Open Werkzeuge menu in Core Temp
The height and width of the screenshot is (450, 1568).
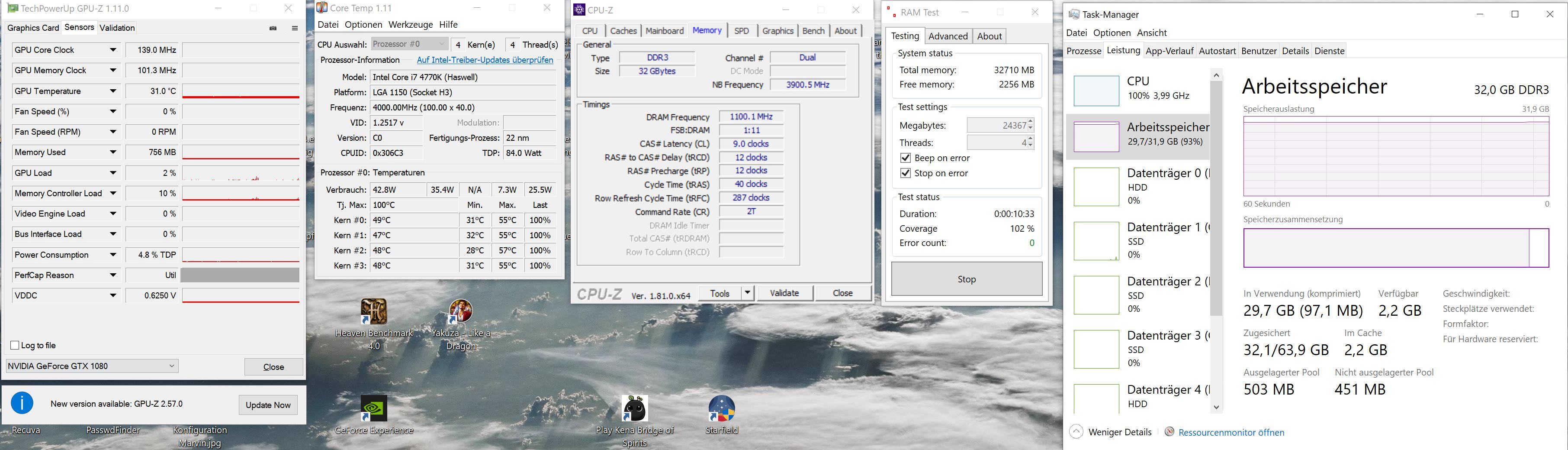pyautogui.click(x=410, y=24)
